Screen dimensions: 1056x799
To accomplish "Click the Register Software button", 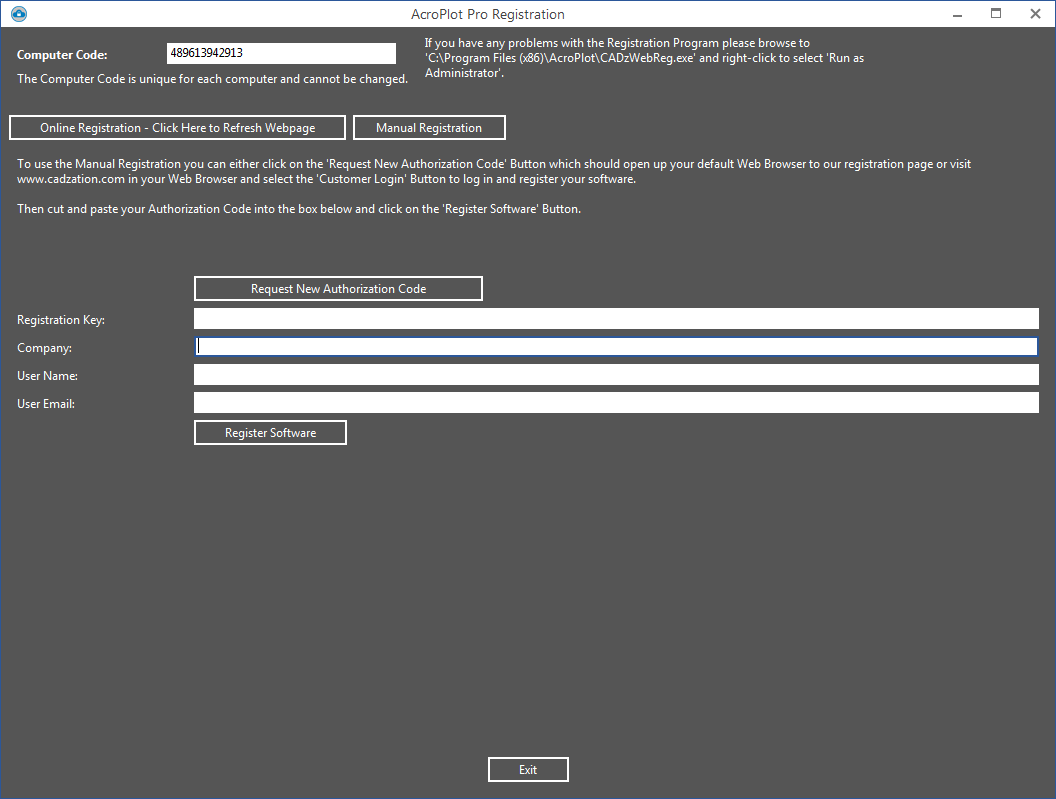I will pyautogui.click(x=270, y=433).
